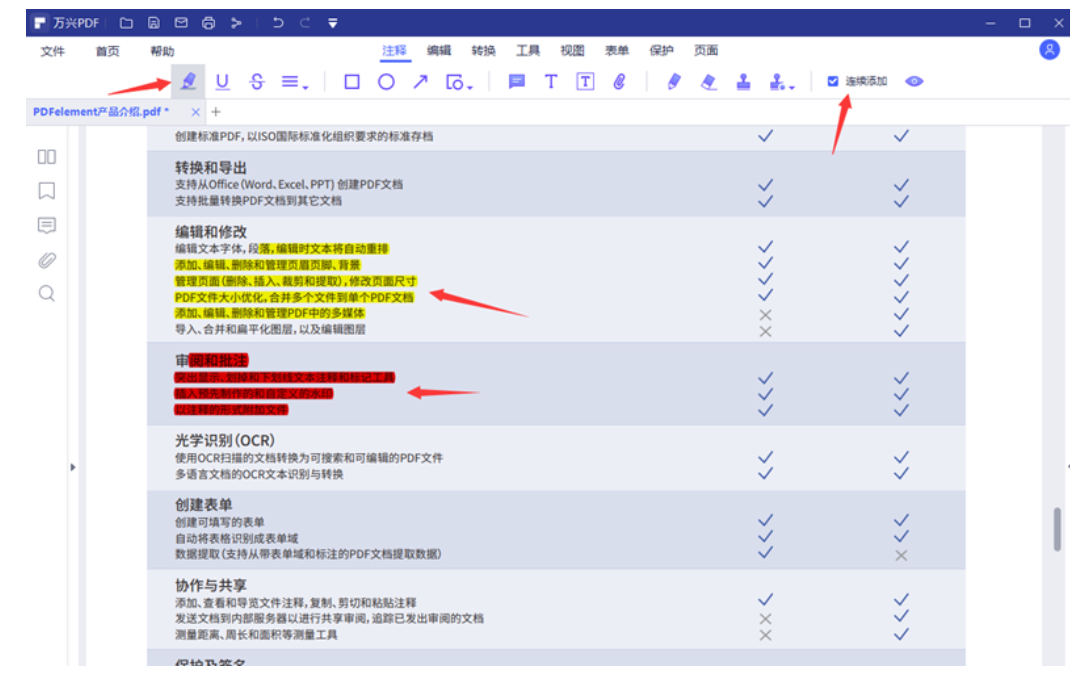This screenshot has height=696, width=1070.
Task: Close the PDFelement产品介绍.pdf tab
Action: coord(196,112)
